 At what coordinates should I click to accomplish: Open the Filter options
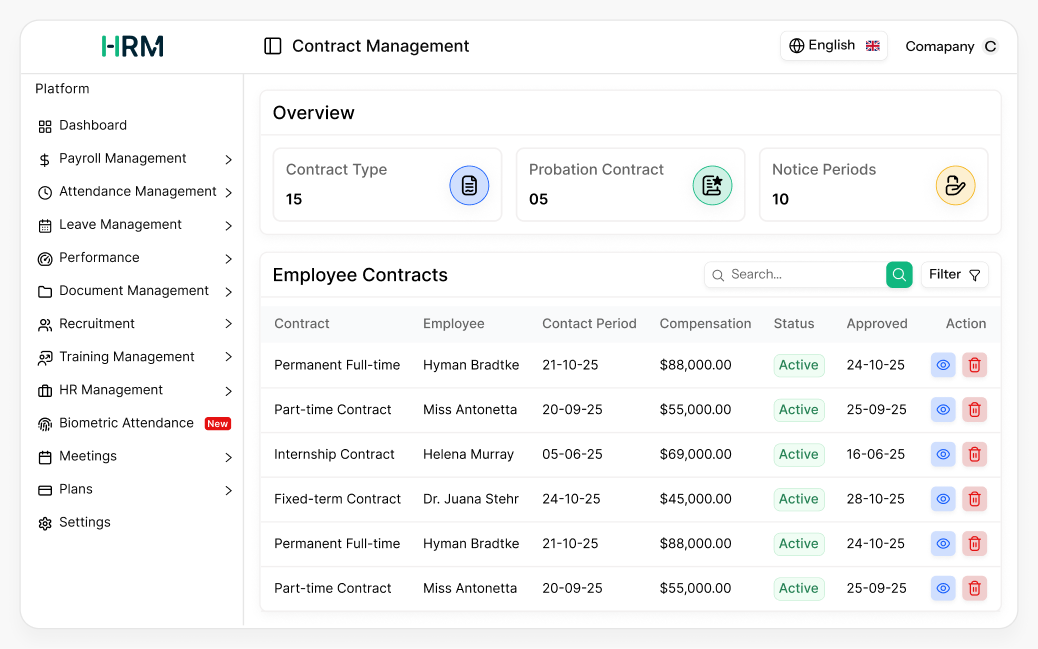click(x=954, y=274)
